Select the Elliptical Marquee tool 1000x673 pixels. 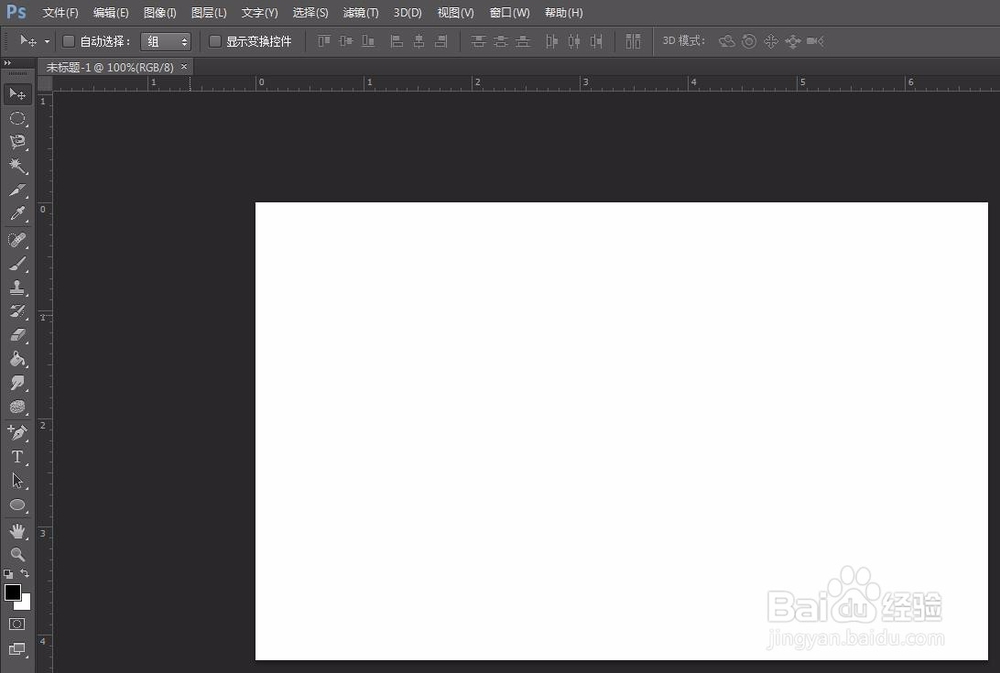pyautogui.click(x=17, y=119)
